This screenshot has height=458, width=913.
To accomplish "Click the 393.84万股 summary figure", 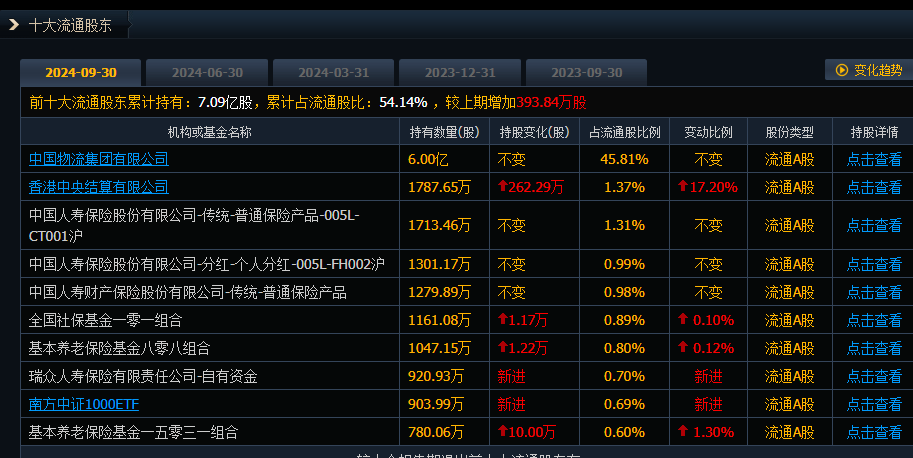I will point(551,102).
